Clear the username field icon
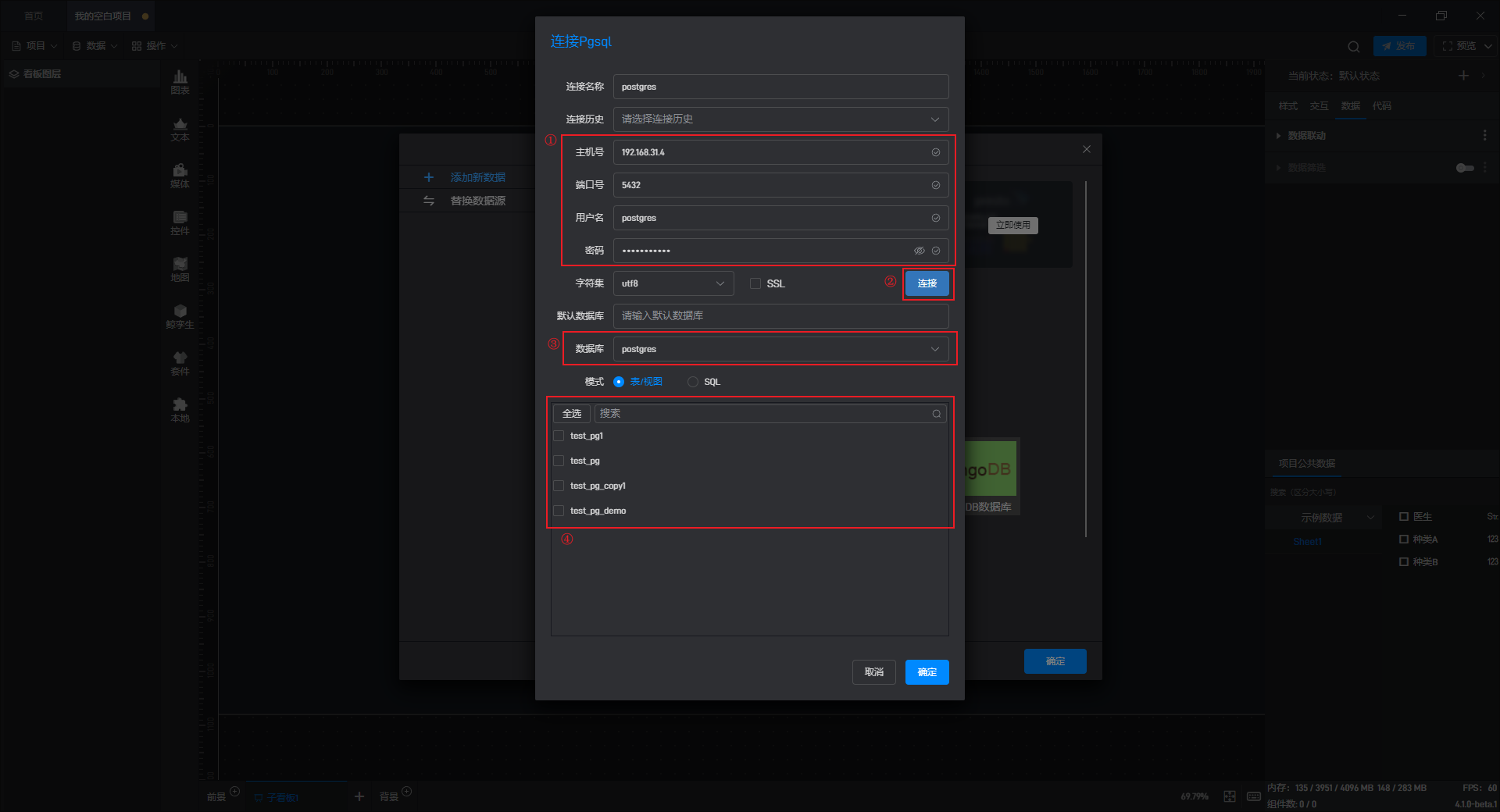Image resolution: width=1500 pixels, height=812 pixels. 935,218
